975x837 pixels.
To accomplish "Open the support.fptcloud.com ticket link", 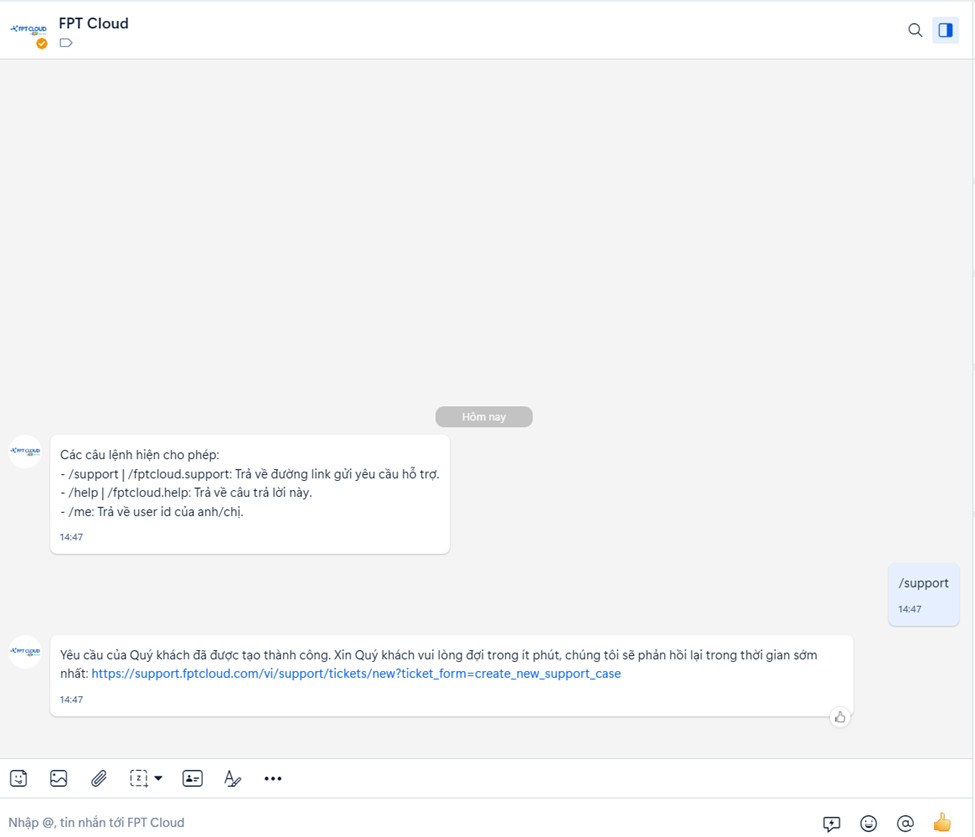I will 356,674.
